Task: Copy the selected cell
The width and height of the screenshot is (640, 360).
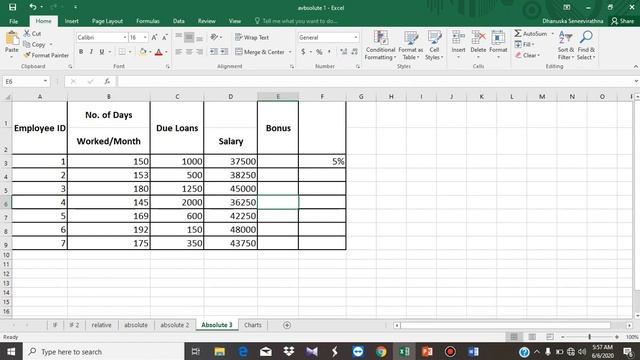Action: (35, 44)
